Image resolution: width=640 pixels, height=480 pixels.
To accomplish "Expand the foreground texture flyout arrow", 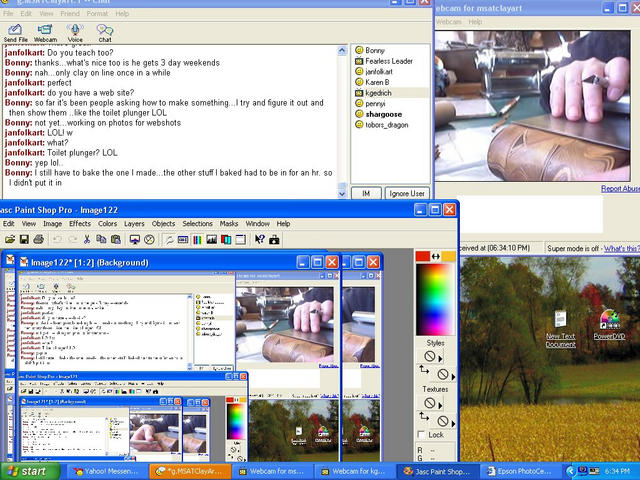I will click(440, 406).
